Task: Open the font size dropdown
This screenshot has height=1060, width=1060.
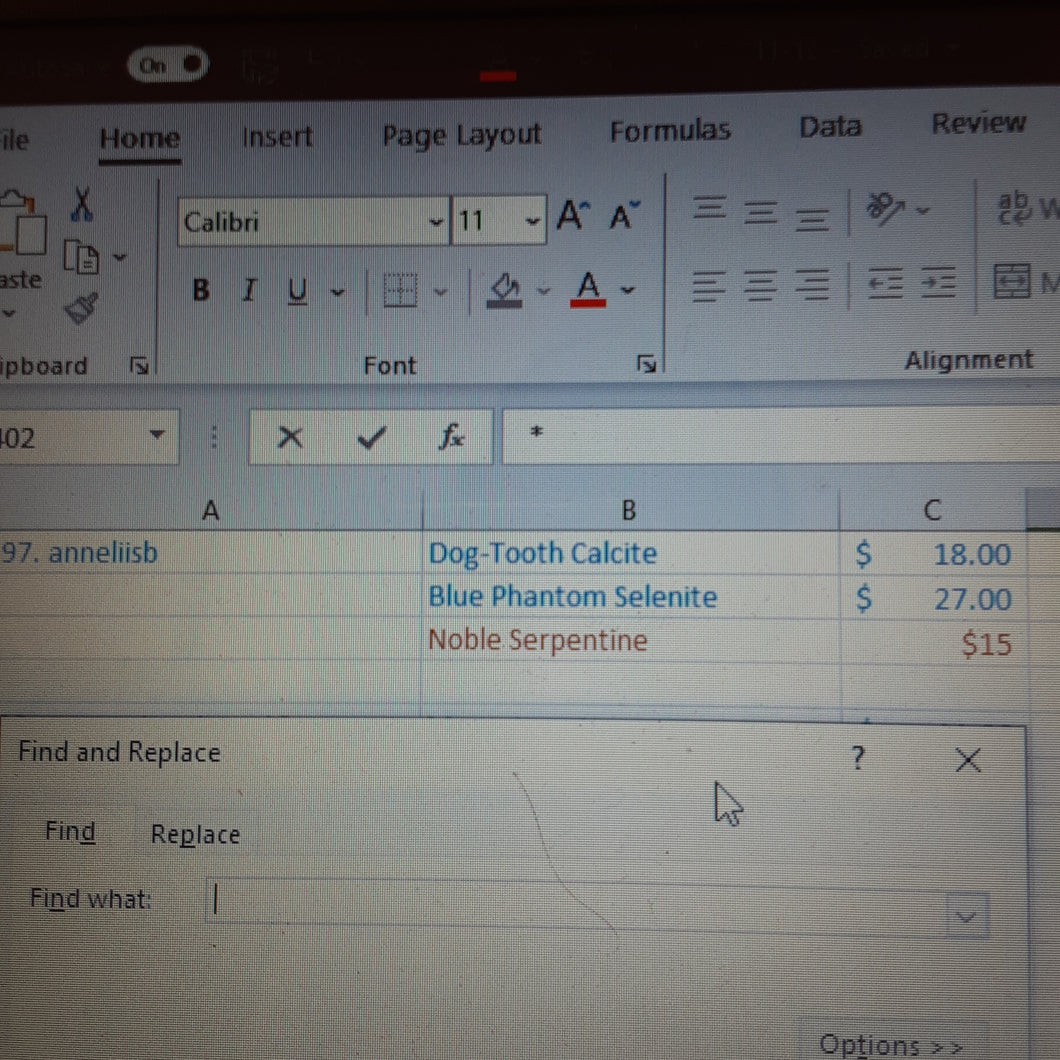Action: [533, 221]
